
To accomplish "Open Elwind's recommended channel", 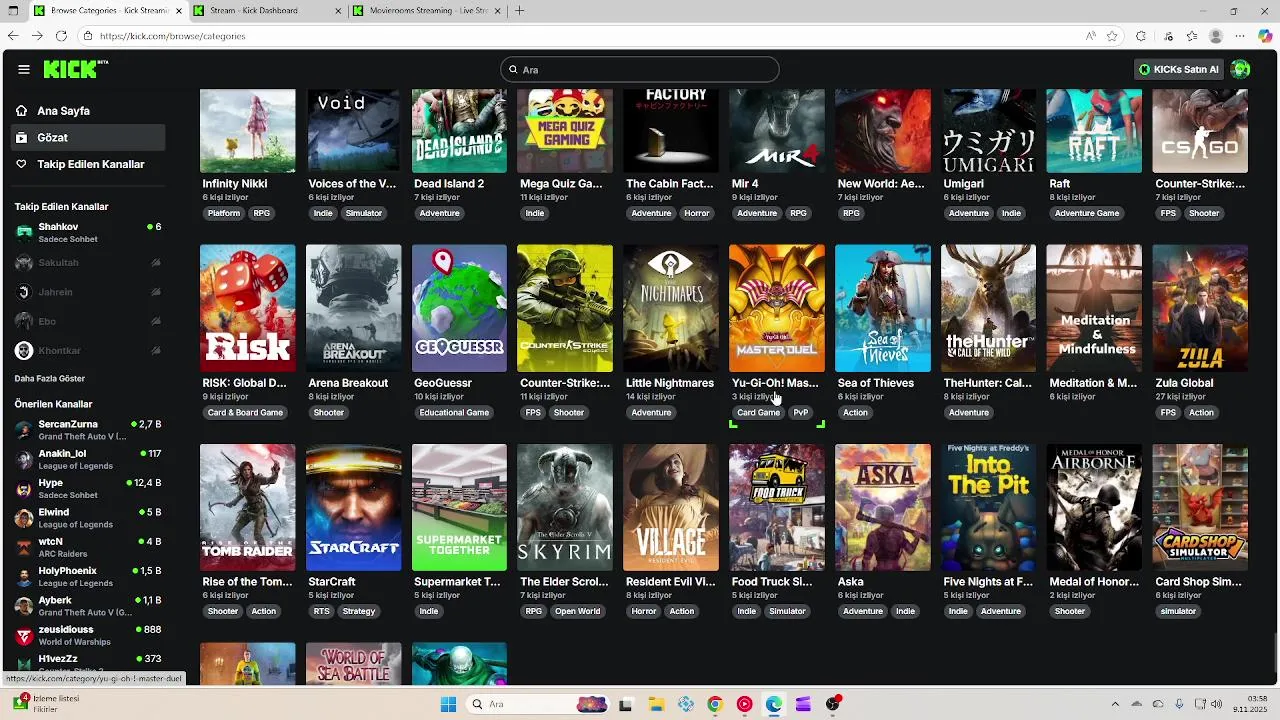I will pos(88,518).
